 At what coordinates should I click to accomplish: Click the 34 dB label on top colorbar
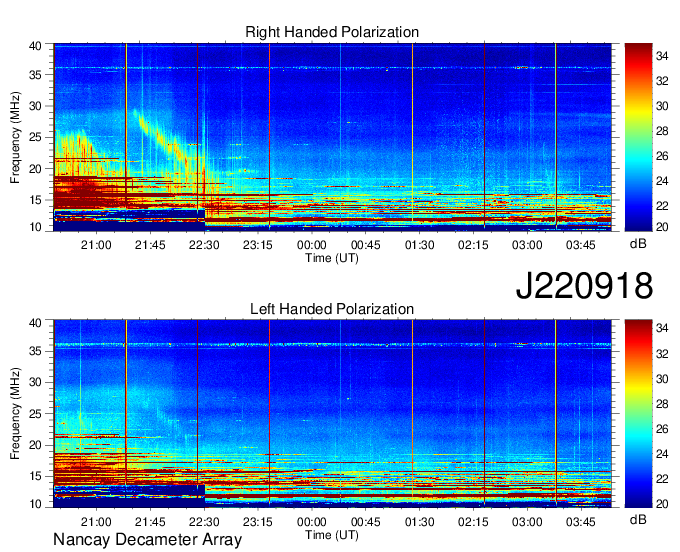coord(662,56)
